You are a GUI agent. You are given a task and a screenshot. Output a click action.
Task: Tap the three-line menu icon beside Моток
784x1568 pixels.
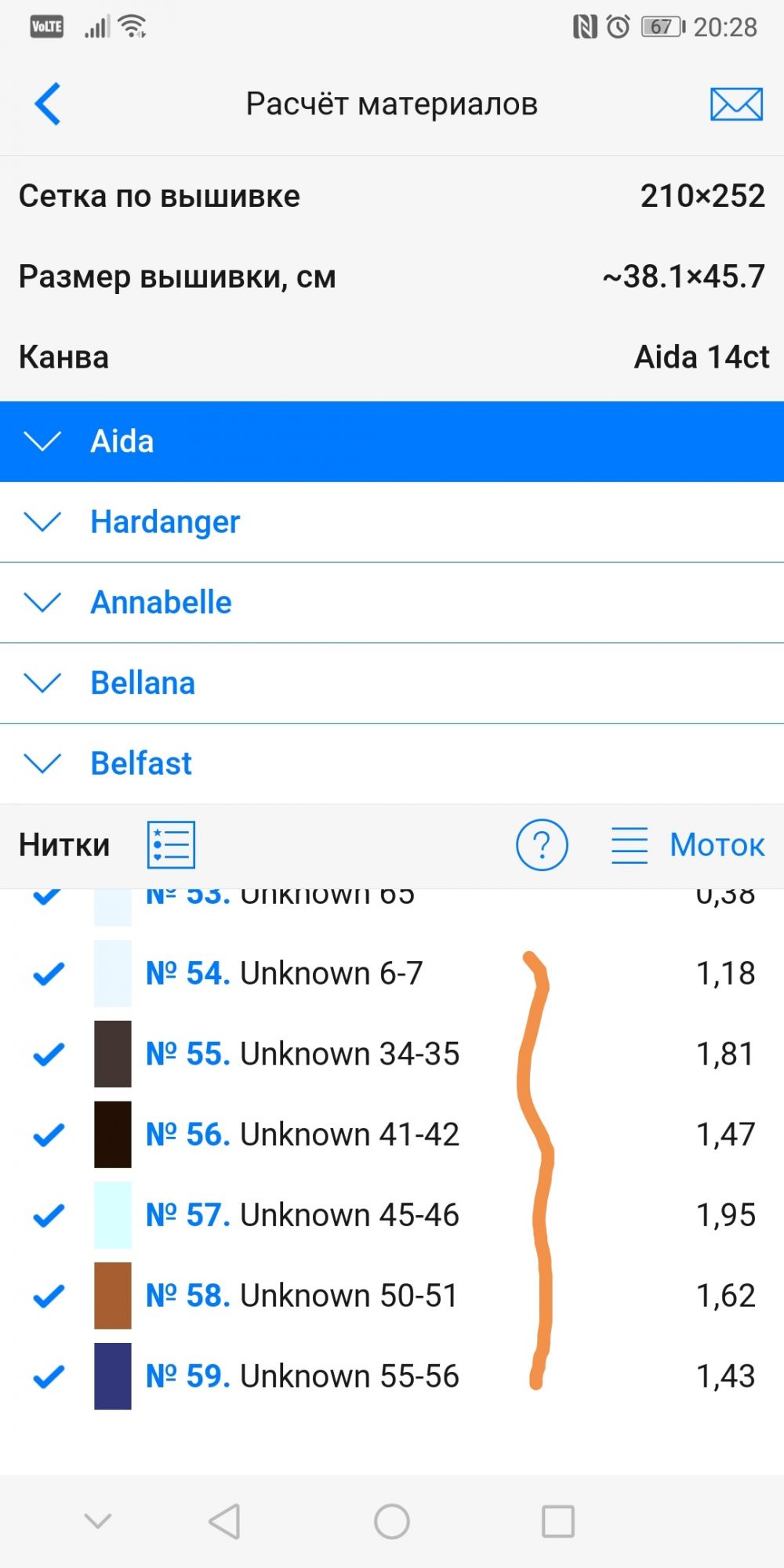[x=629, y=845]
